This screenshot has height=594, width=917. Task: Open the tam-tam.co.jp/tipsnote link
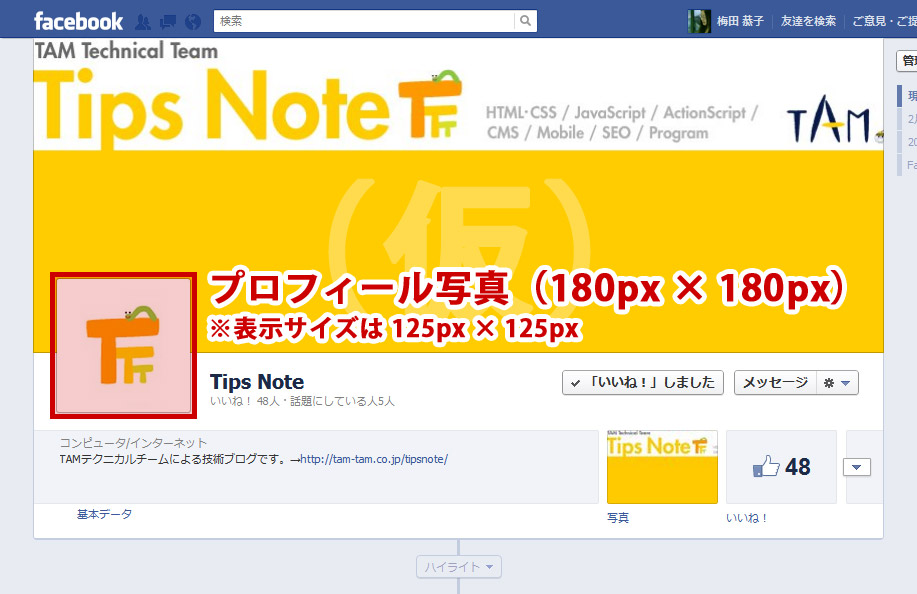pos(374,460)
